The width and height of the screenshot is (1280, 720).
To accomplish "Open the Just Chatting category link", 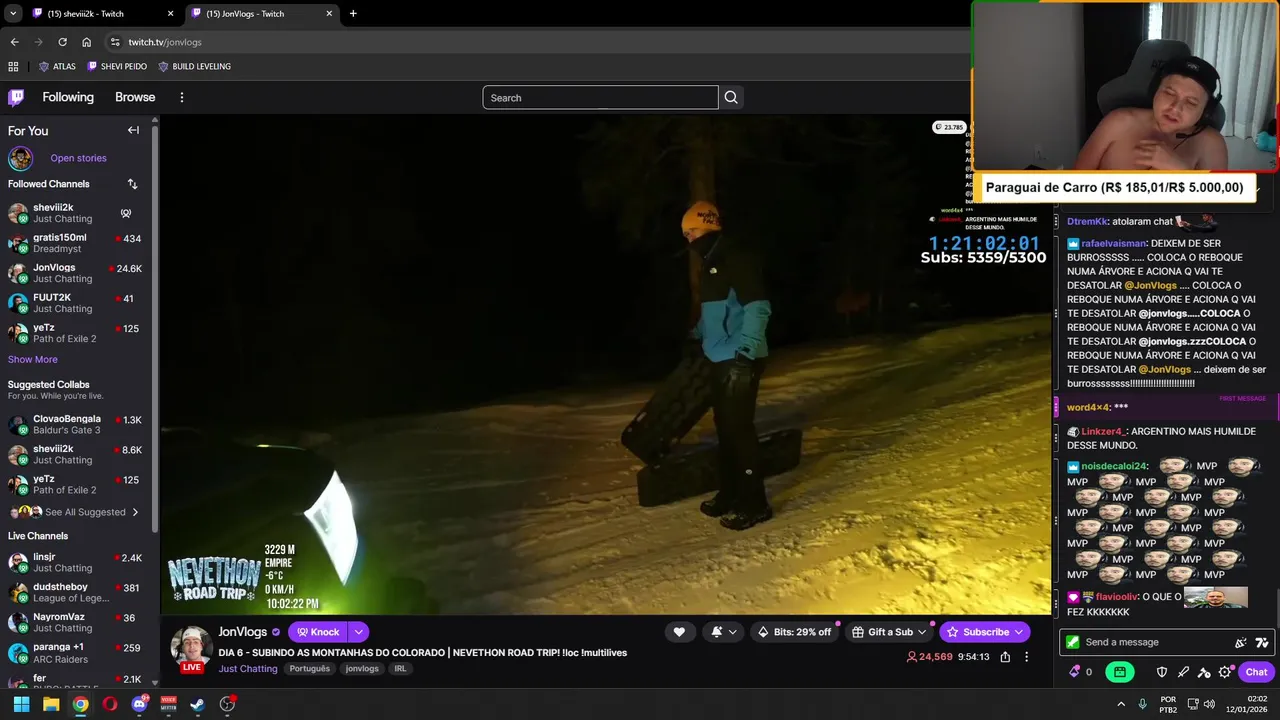I will (247, 669).
